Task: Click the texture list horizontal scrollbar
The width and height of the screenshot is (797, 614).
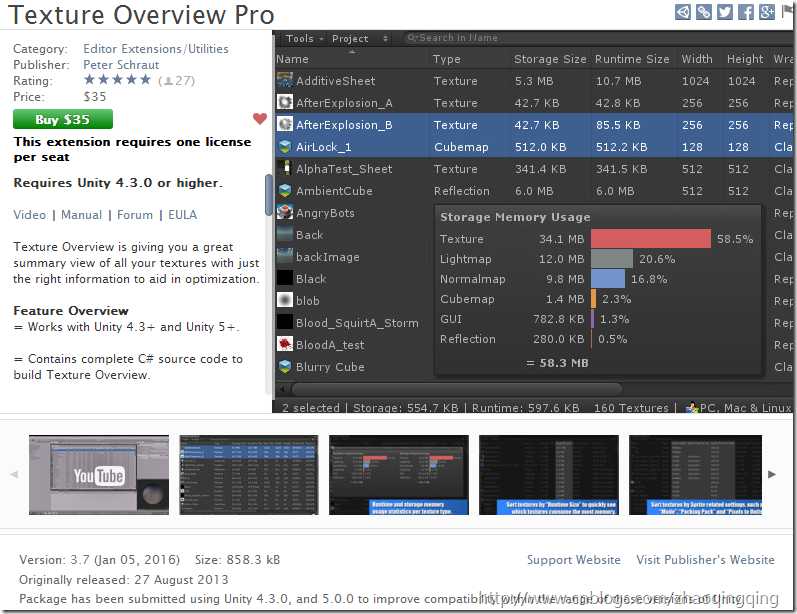Action: point(456,389)
